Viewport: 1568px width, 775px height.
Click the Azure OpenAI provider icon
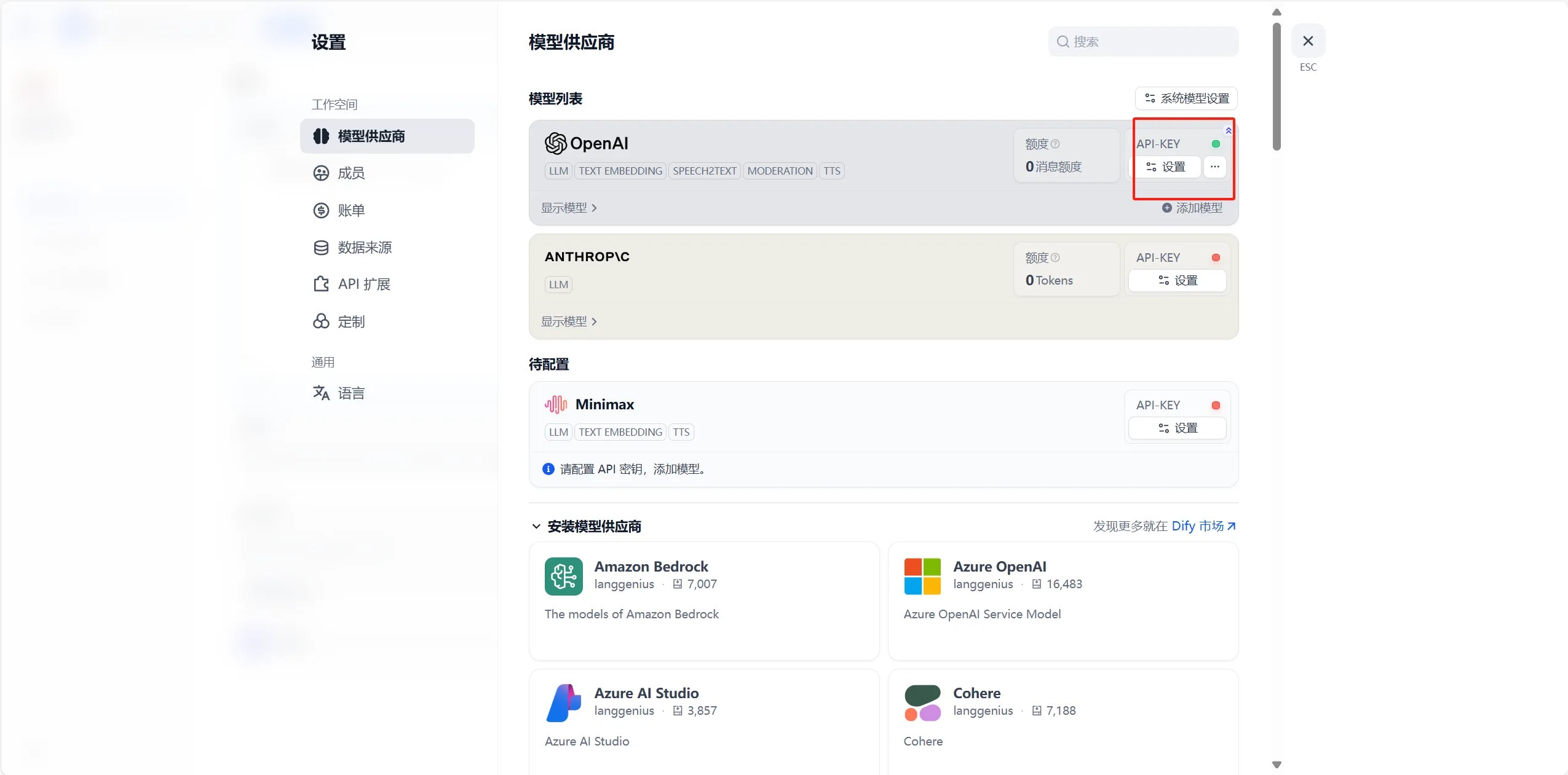point(922,576)
